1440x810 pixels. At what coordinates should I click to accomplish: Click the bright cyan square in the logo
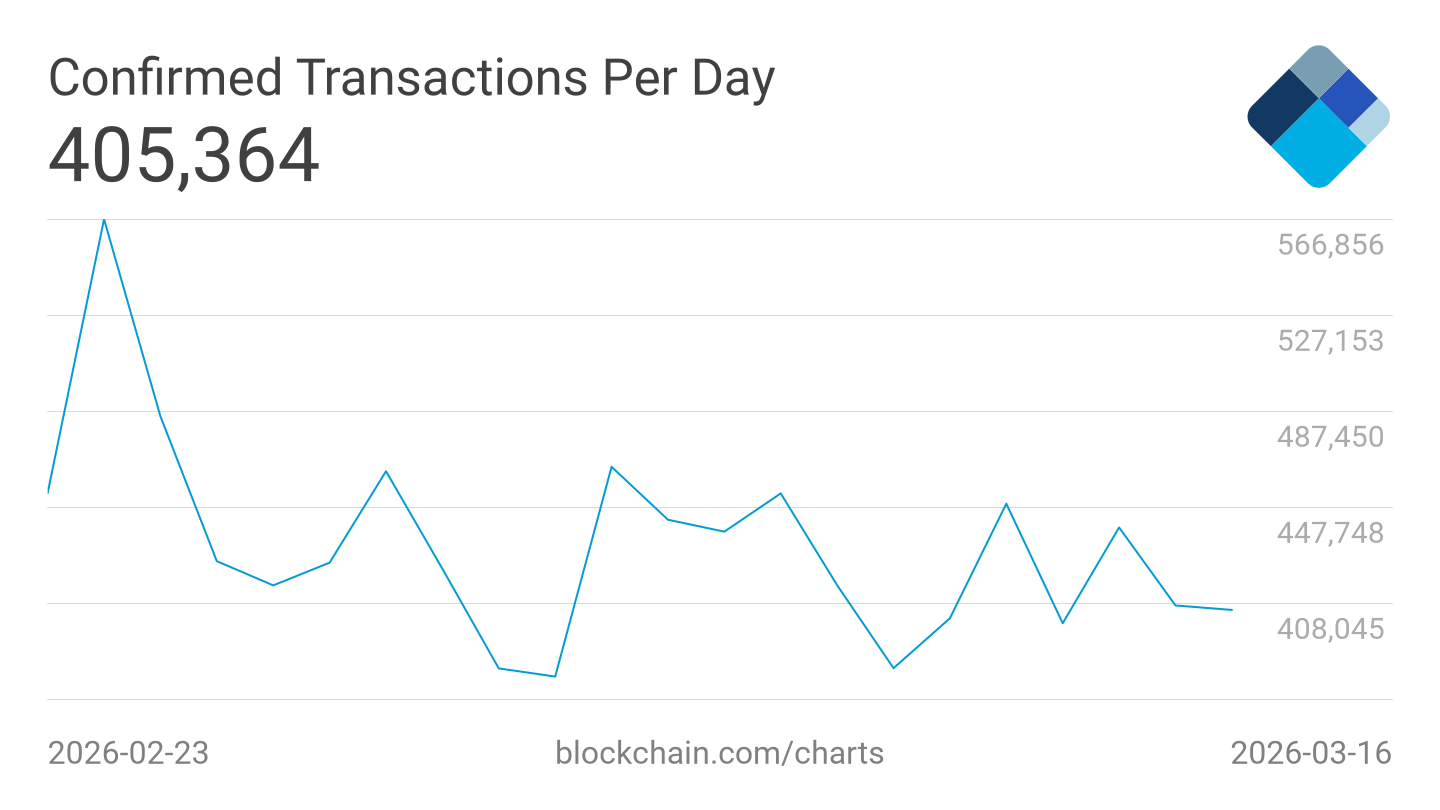[1319, 143]
